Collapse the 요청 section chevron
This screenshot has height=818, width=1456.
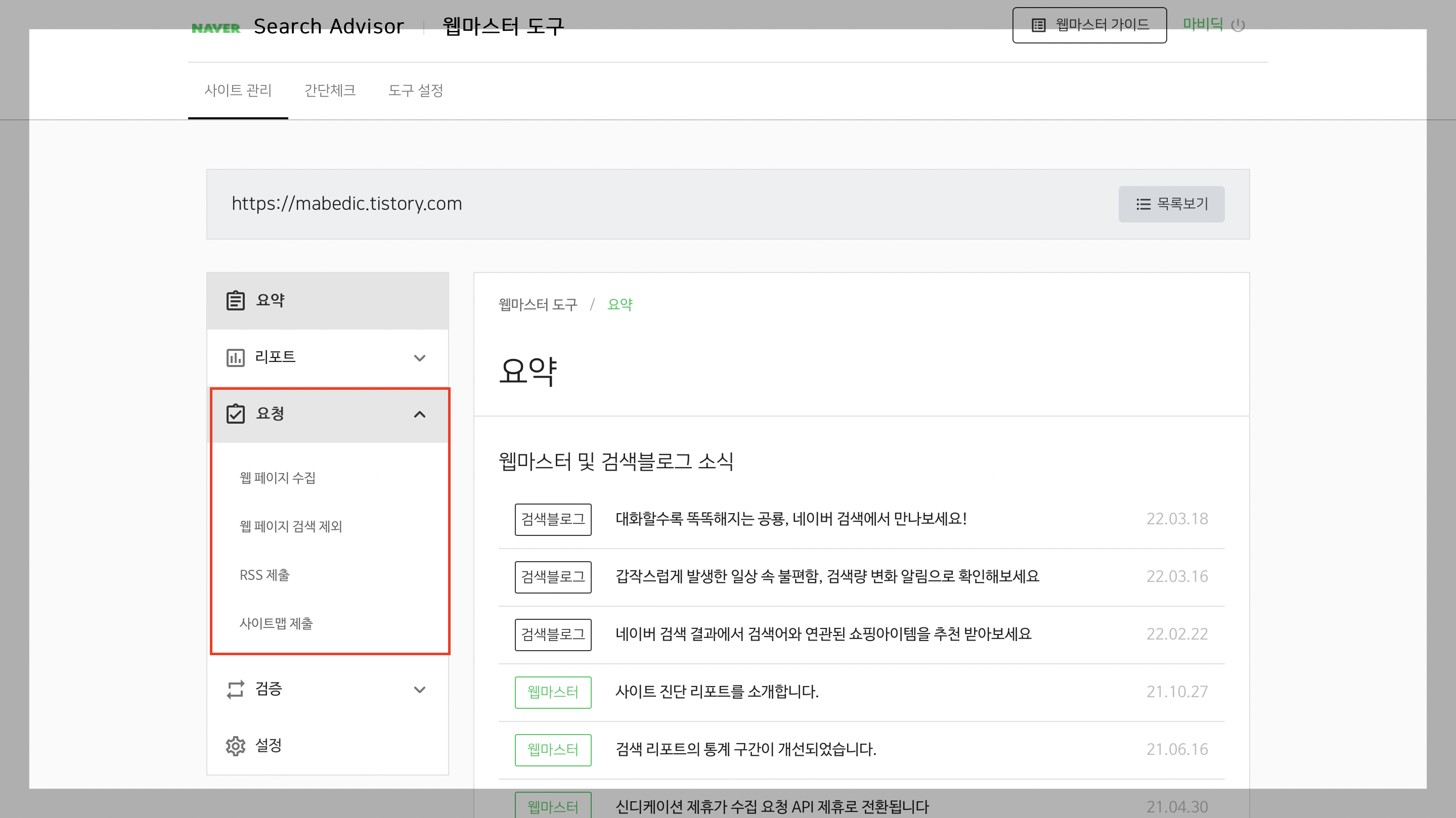(419, 414)
